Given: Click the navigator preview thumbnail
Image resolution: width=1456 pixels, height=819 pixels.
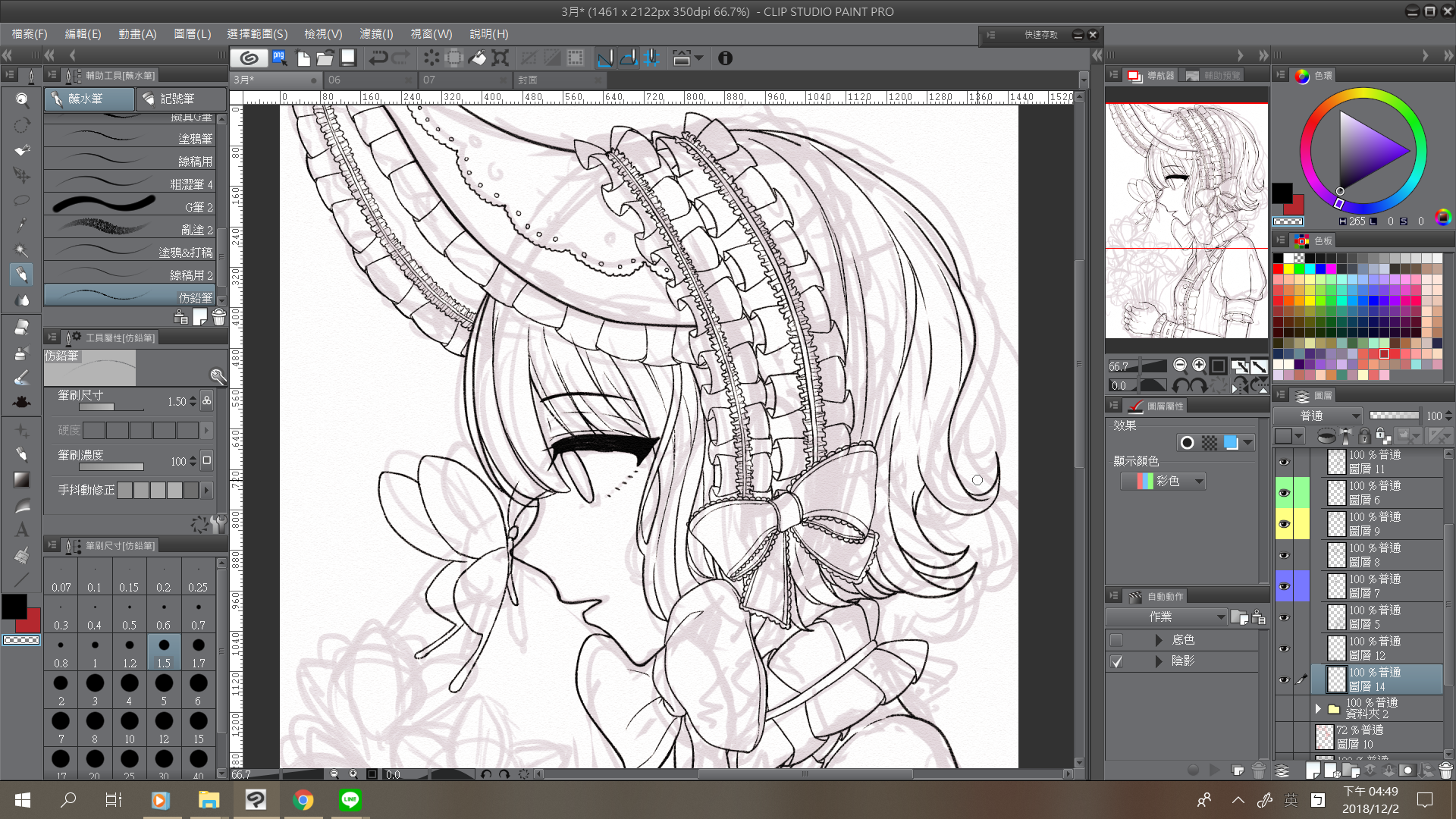Looking at the screenshot, I should tap(1186, 221).
